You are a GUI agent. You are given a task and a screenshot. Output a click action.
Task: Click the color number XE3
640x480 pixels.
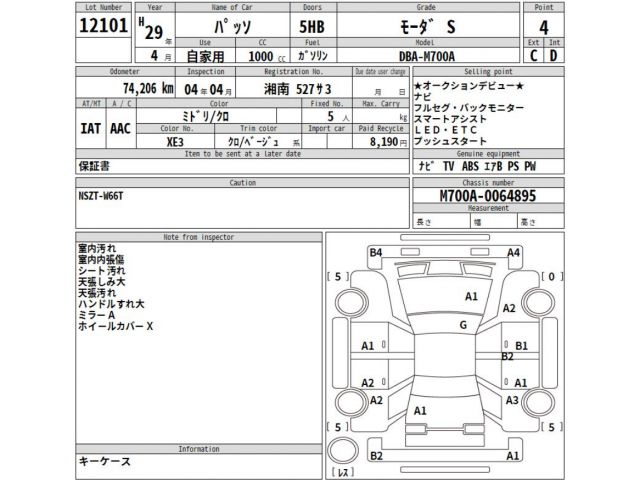[175, 142]
